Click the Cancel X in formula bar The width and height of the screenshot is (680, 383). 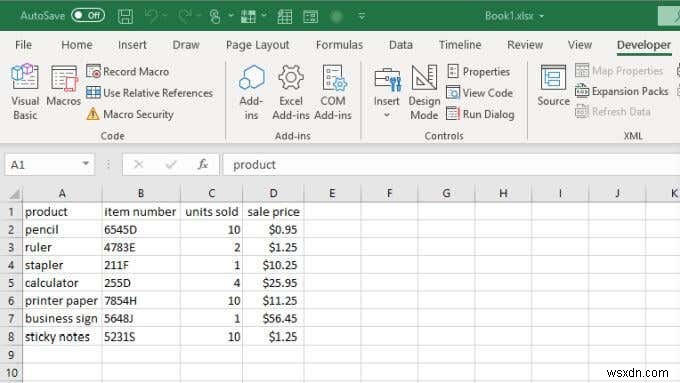pos(138,164)
